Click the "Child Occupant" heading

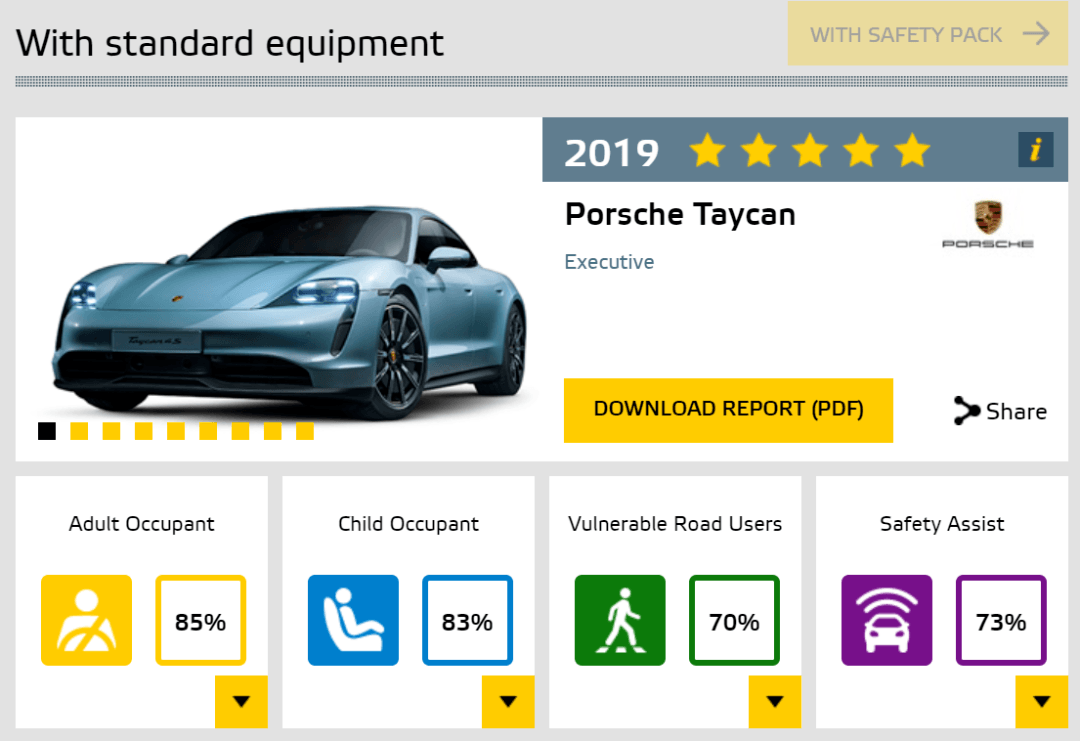[408, 524]
